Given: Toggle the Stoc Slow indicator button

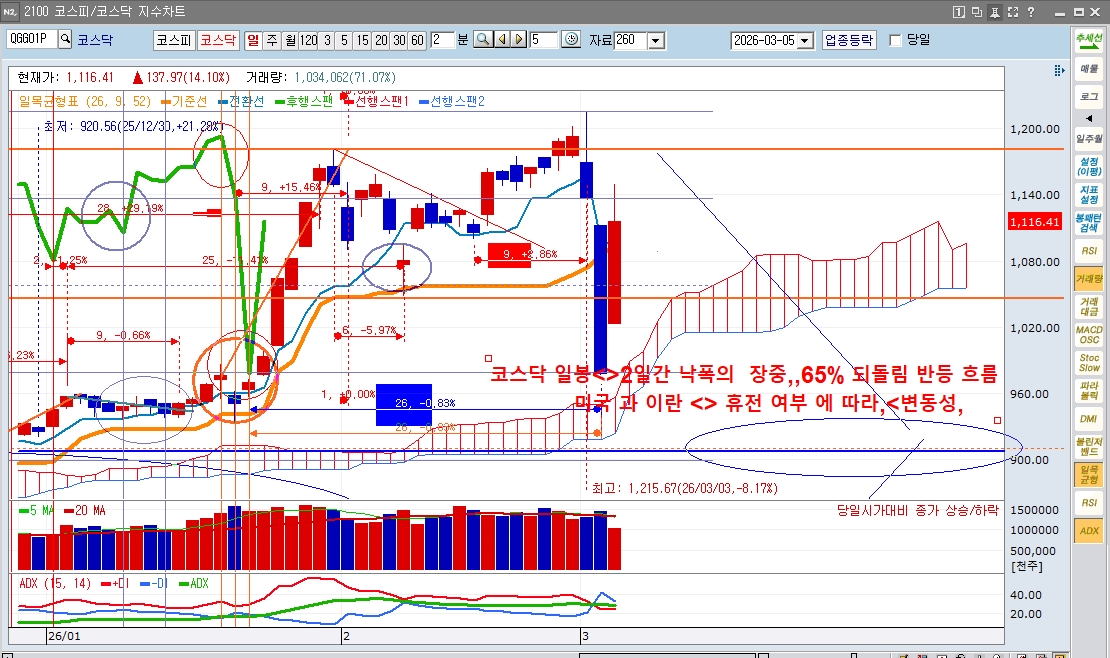Looking at the screenshot, I should coord(1089,363).
